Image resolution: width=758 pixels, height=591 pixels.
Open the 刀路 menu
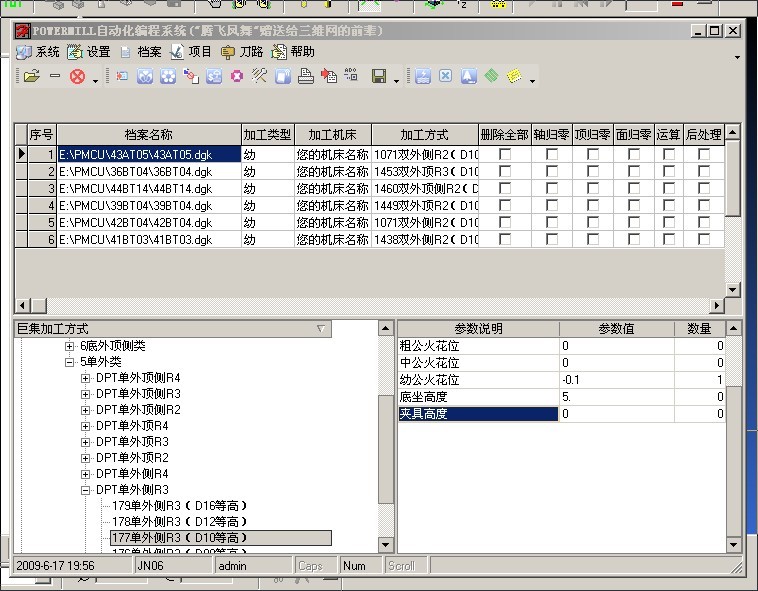[242, 52]
